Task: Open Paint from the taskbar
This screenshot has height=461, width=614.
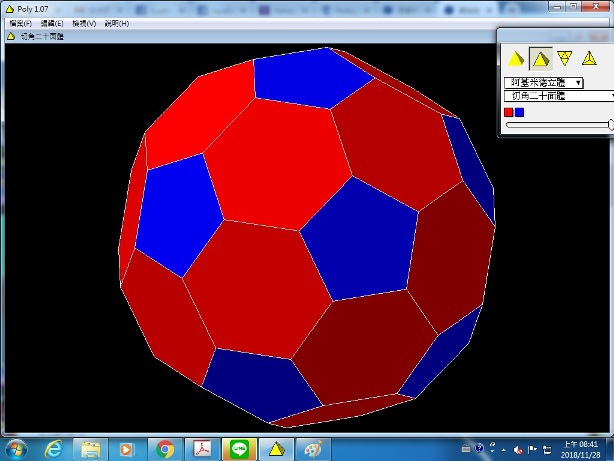Action: click(313, 449)
